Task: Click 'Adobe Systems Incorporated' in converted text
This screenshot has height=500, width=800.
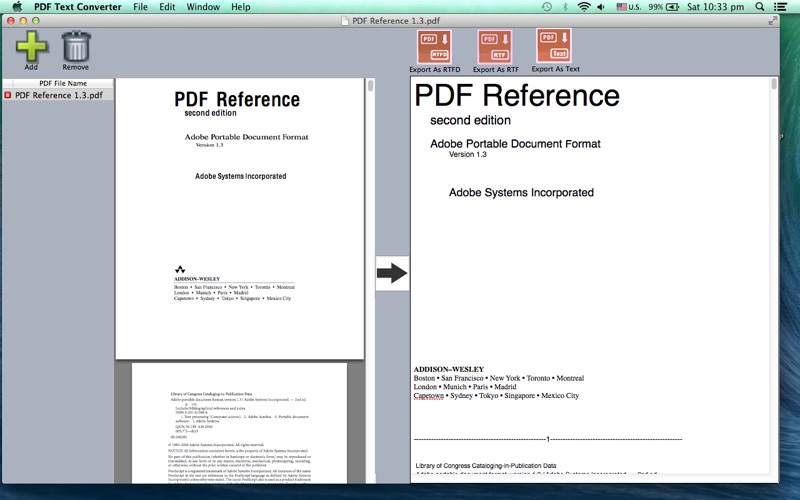Action: point(521,192)
